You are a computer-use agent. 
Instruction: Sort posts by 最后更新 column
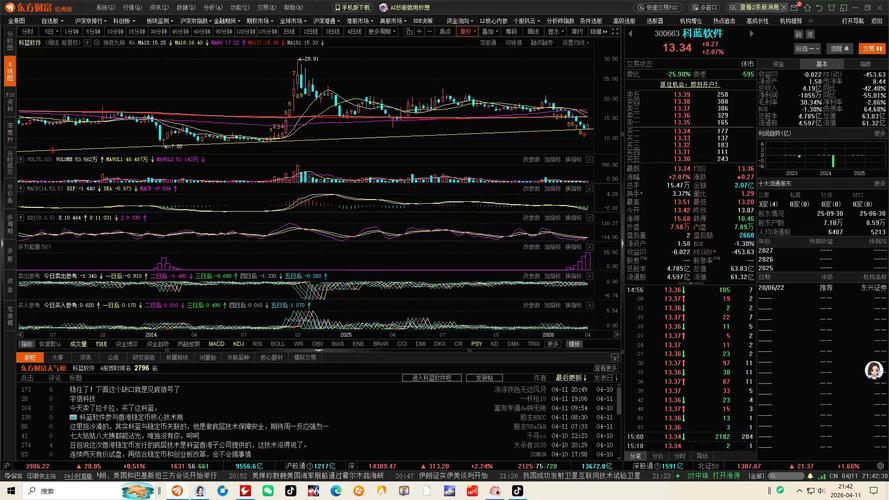coord(570,378)
